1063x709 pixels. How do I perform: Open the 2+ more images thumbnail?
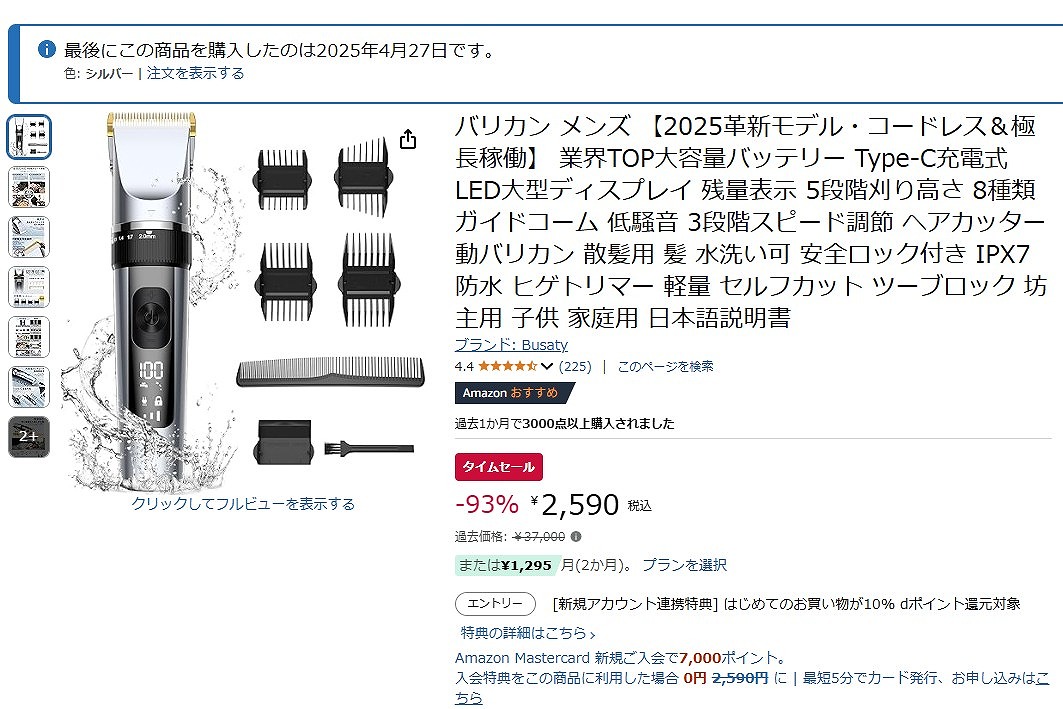click(x=29, y=437)
